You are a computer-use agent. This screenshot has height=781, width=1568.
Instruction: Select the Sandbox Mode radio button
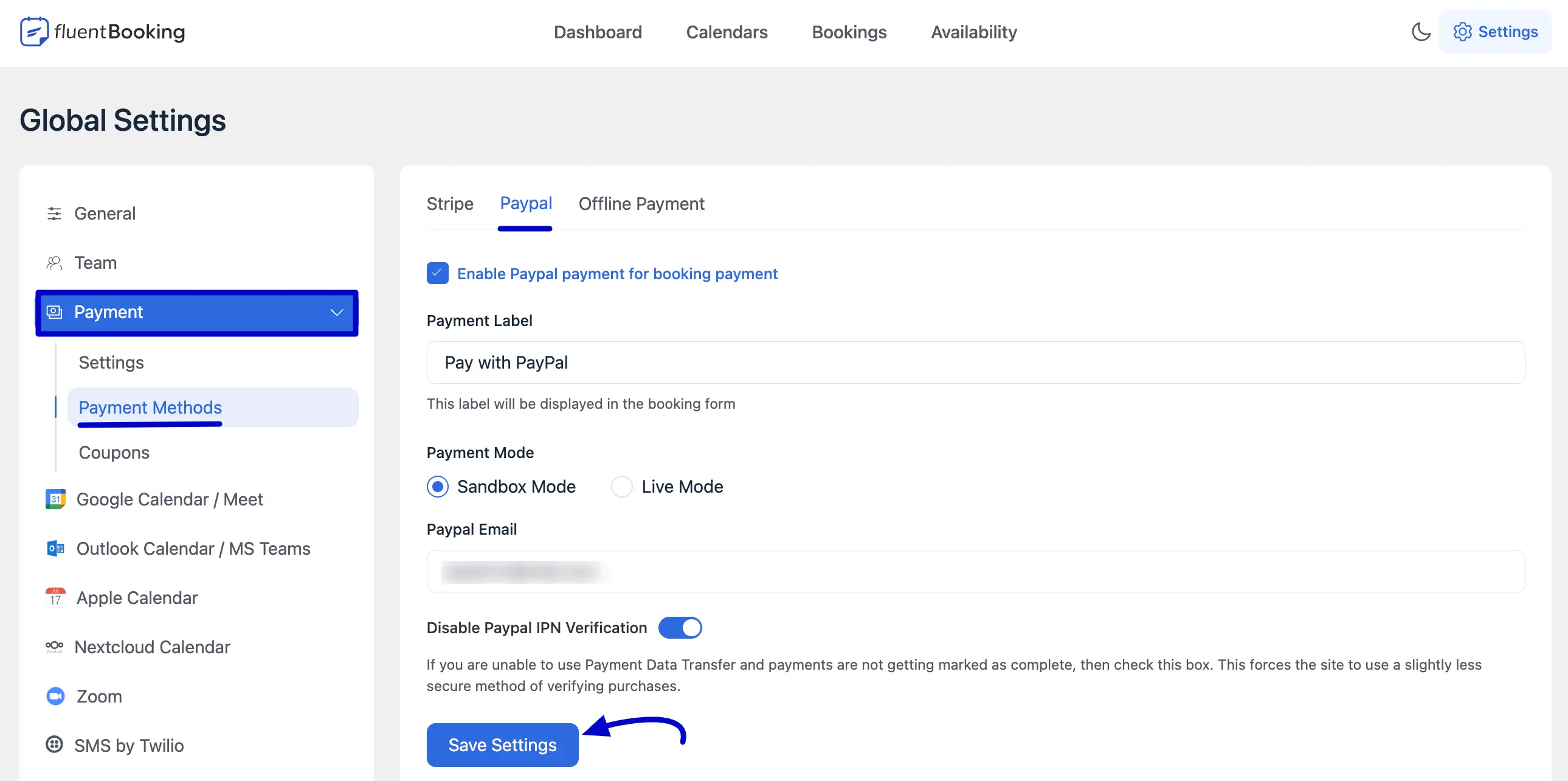point(437,487)
